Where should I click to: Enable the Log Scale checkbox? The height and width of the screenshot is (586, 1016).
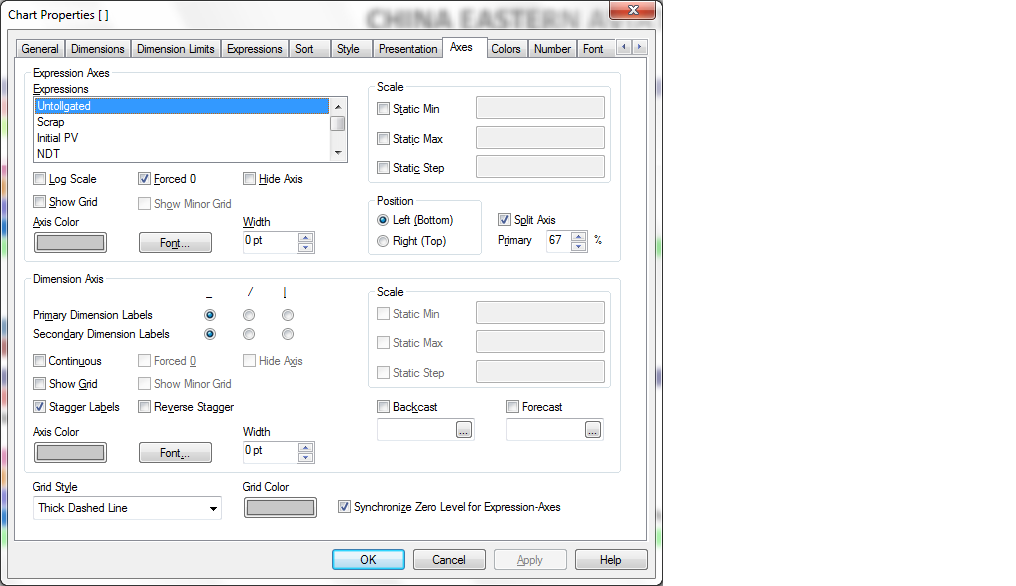40,179
